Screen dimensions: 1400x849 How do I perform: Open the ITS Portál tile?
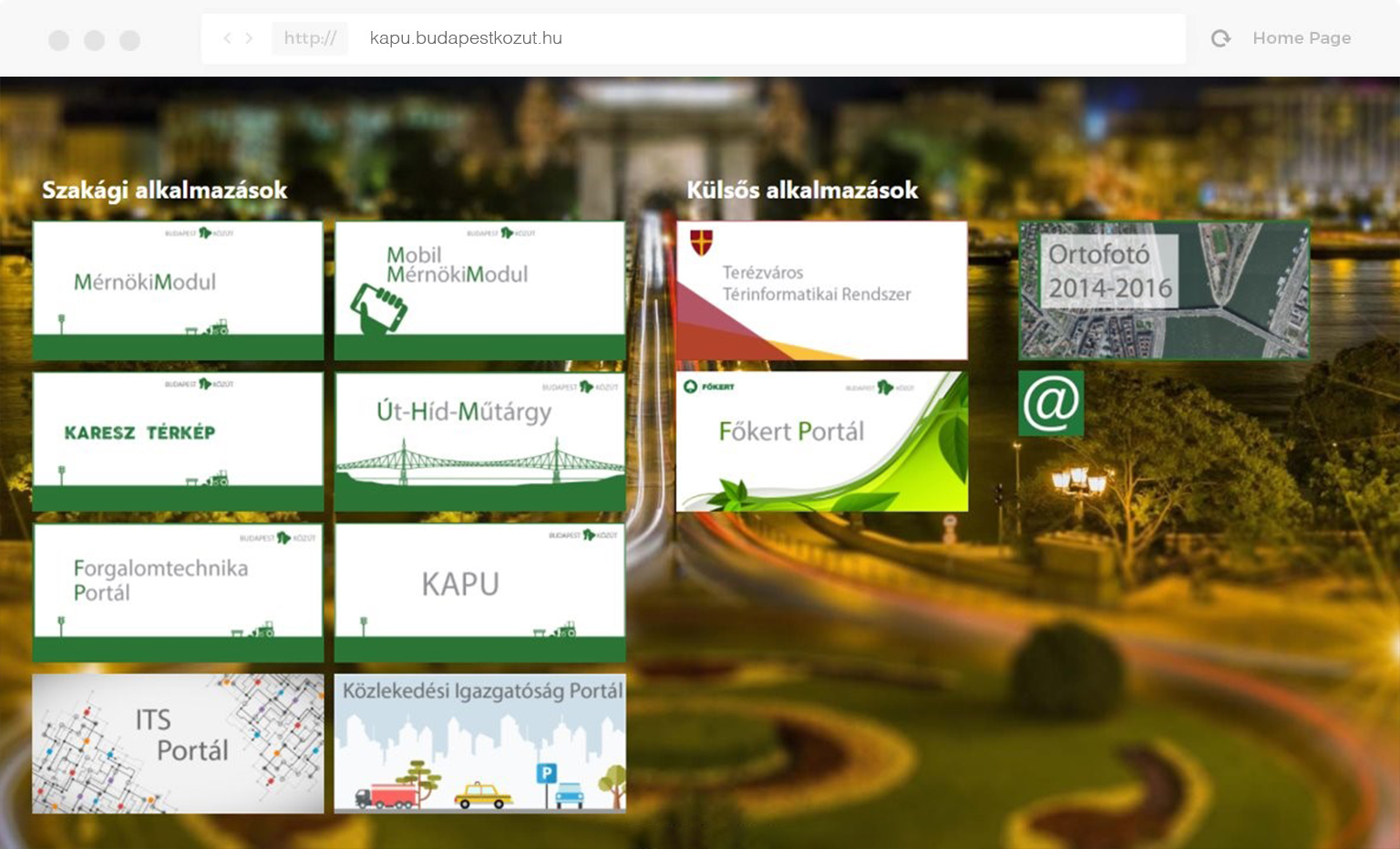coord(178,743)
